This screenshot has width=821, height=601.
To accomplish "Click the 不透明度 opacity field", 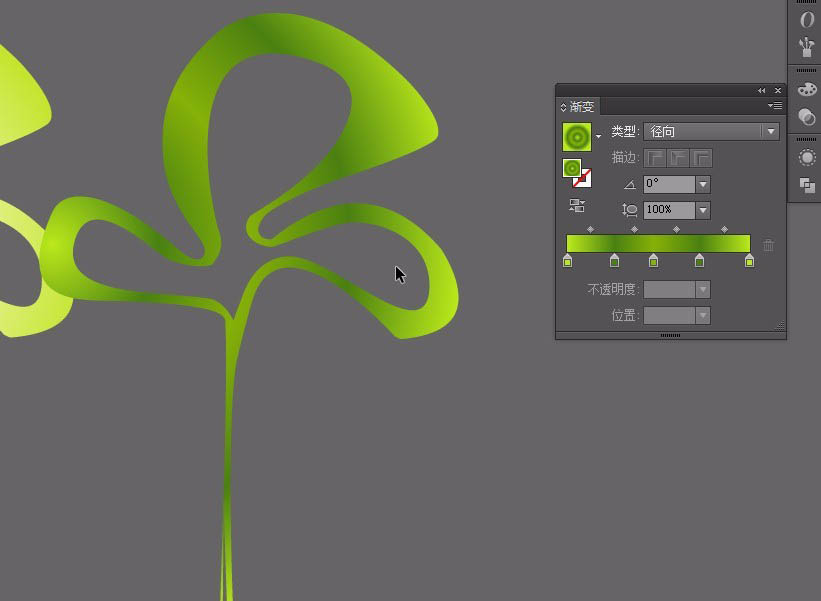I will click(669, 289).
